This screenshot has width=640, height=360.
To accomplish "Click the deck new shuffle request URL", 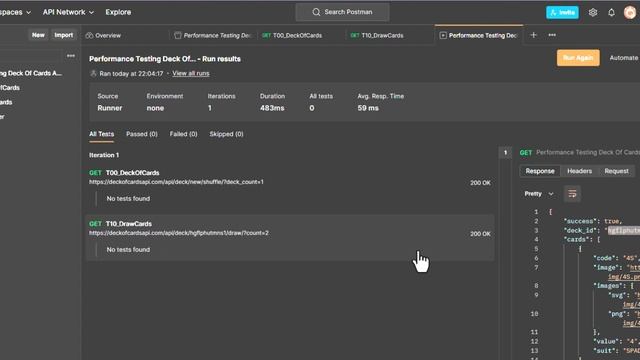I will (x=176, y=182).
